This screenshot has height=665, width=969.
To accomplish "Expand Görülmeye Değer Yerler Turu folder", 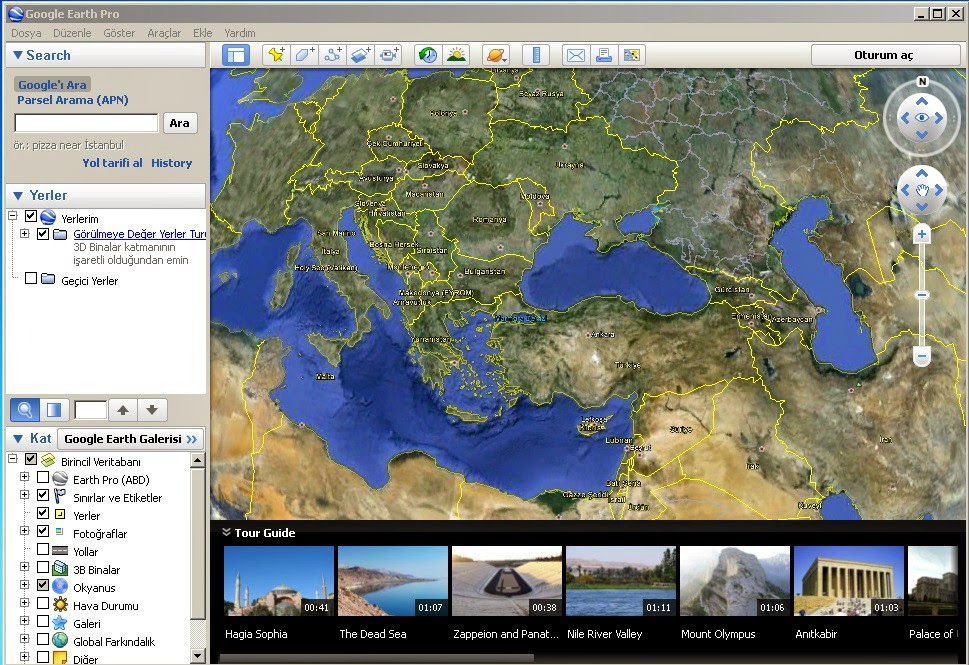I will (x=24, y=234).
